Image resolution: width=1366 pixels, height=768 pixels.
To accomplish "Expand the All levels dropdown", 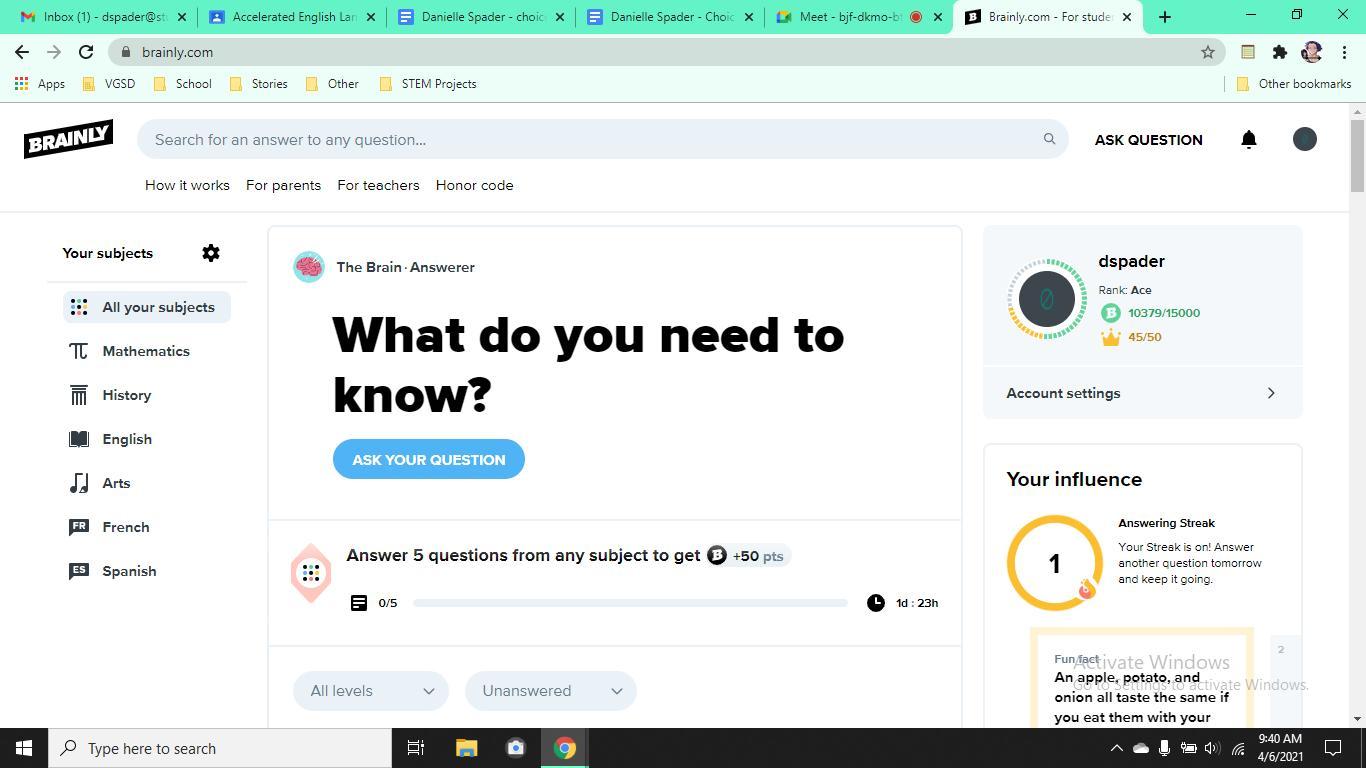I will 371,691.
